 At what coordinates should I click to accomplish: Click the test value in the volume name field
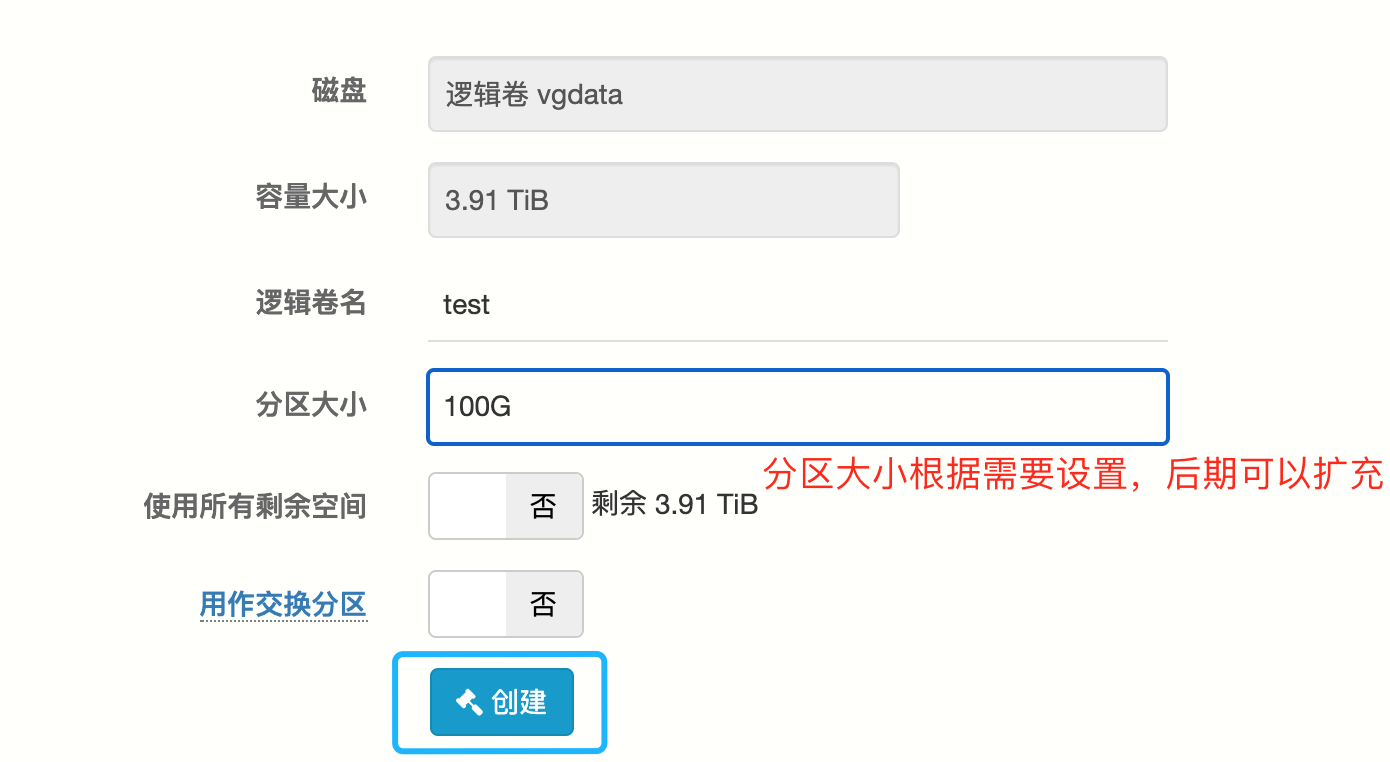[467, 304]
